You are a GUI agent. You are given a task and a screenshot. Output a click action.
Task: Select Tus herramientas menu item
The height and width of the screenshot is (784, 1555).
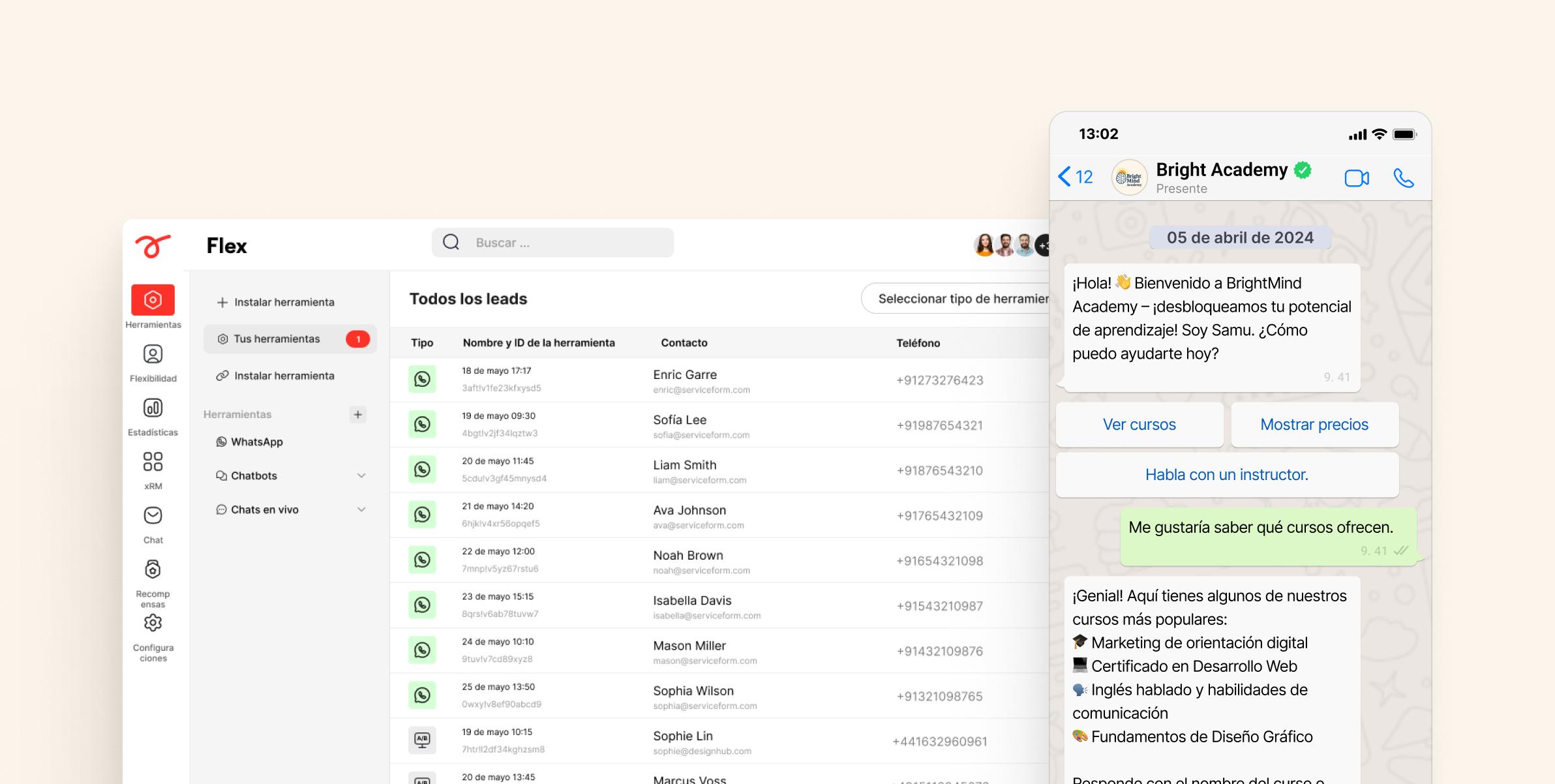click(290, 339)
